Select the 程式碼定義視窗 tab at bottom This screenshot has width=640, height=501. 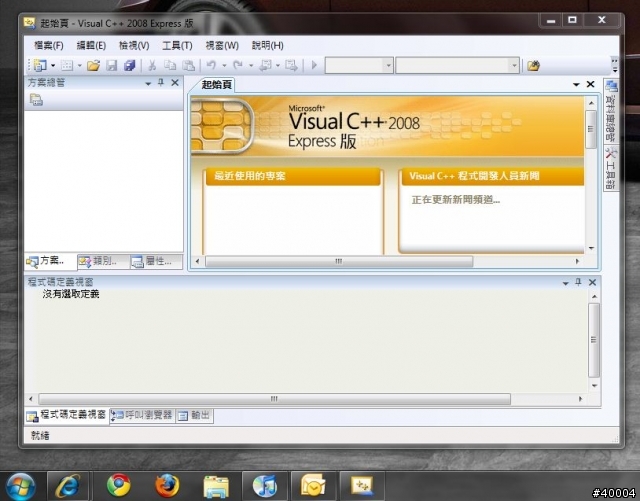point(67,416)
